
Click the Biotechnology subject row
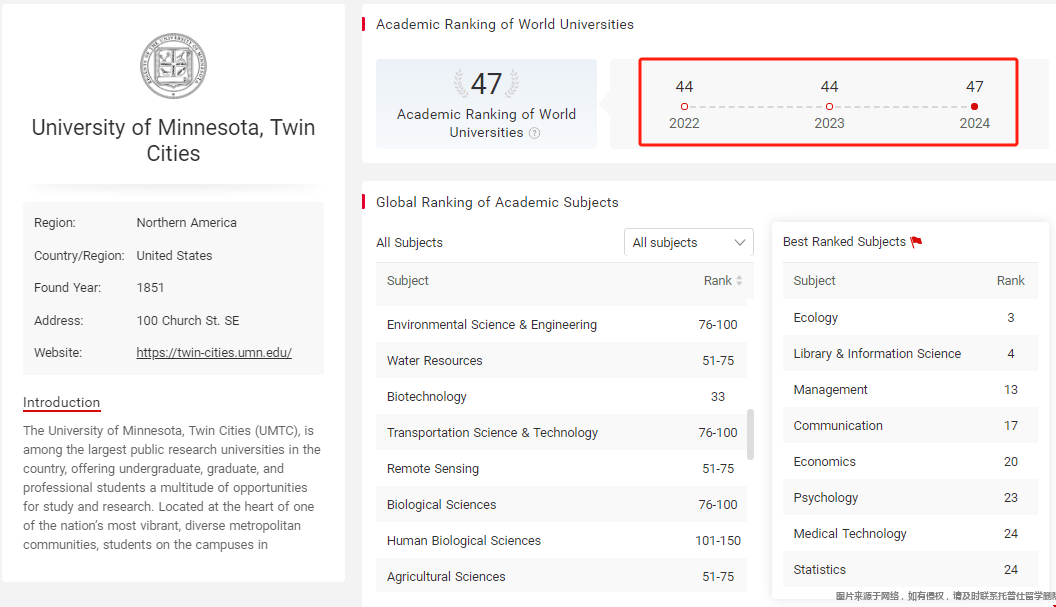click(561, 397)
